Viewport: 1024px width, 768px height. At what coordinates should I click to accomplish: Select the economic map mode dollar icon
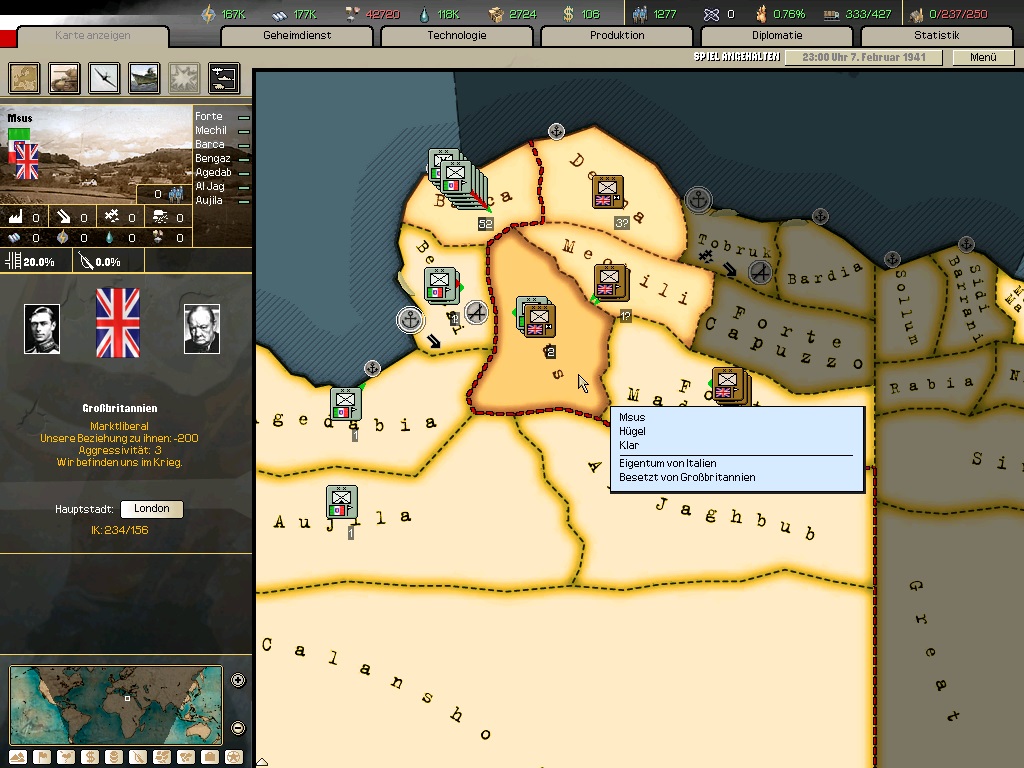(x=90, y=757)
